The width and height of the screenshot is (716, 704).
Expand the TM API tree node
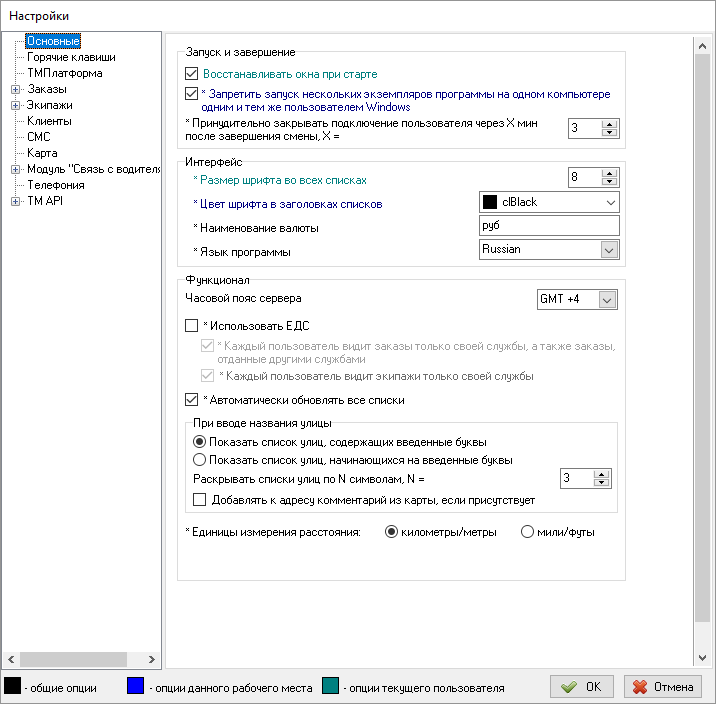click(15, 201)
